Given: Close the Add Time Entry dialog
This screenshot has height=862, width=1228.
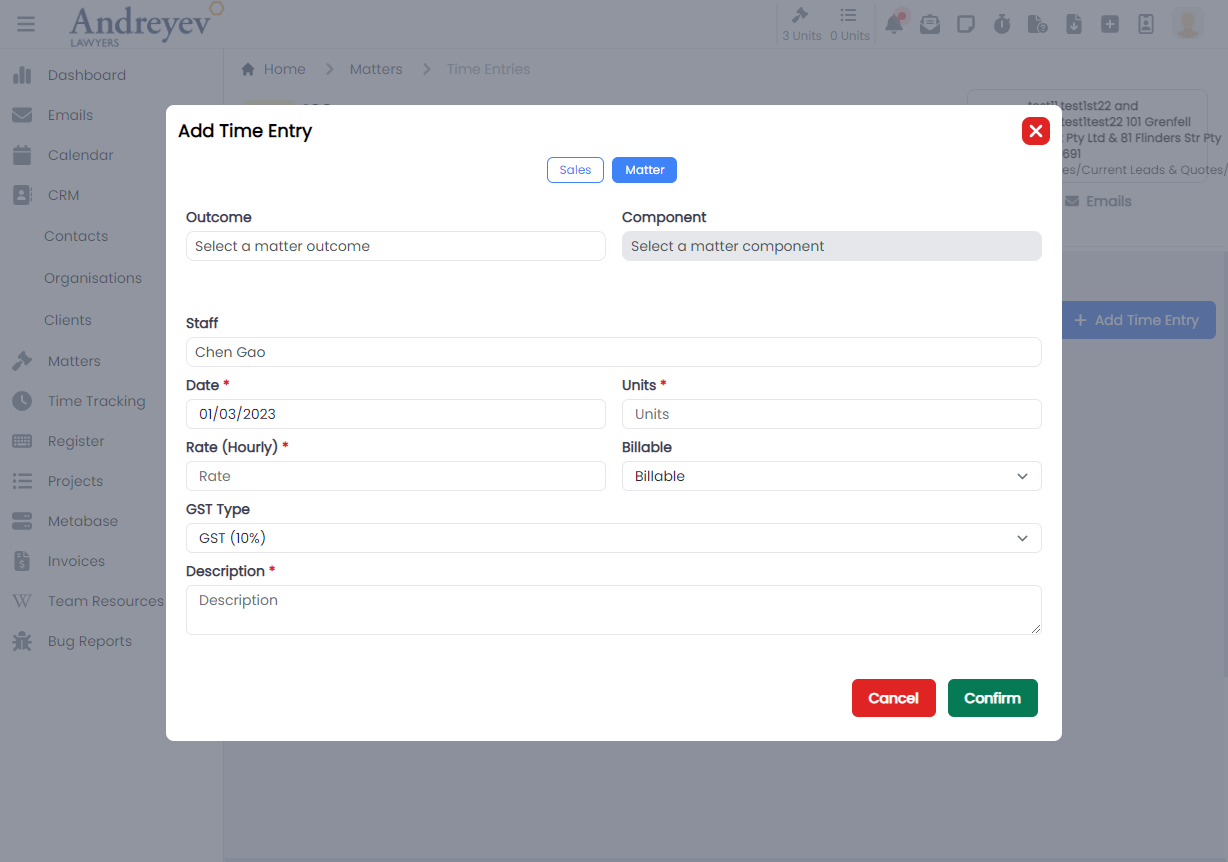Looking at the screenshot, I should click(x=1035, y=131).
